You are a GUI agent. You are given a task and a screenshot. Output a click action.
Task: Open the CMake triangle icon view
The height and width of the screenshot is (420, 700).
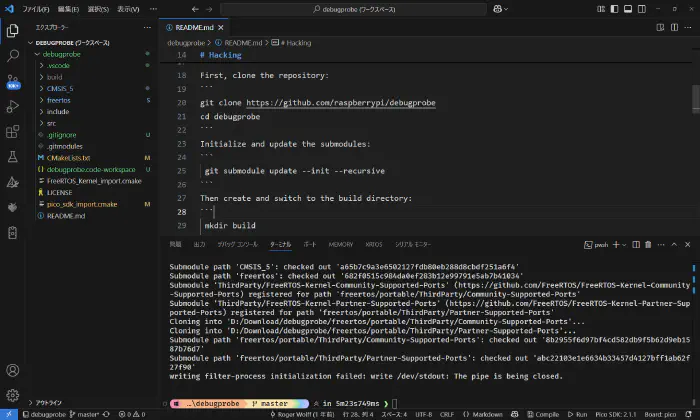tap(12, 182)
